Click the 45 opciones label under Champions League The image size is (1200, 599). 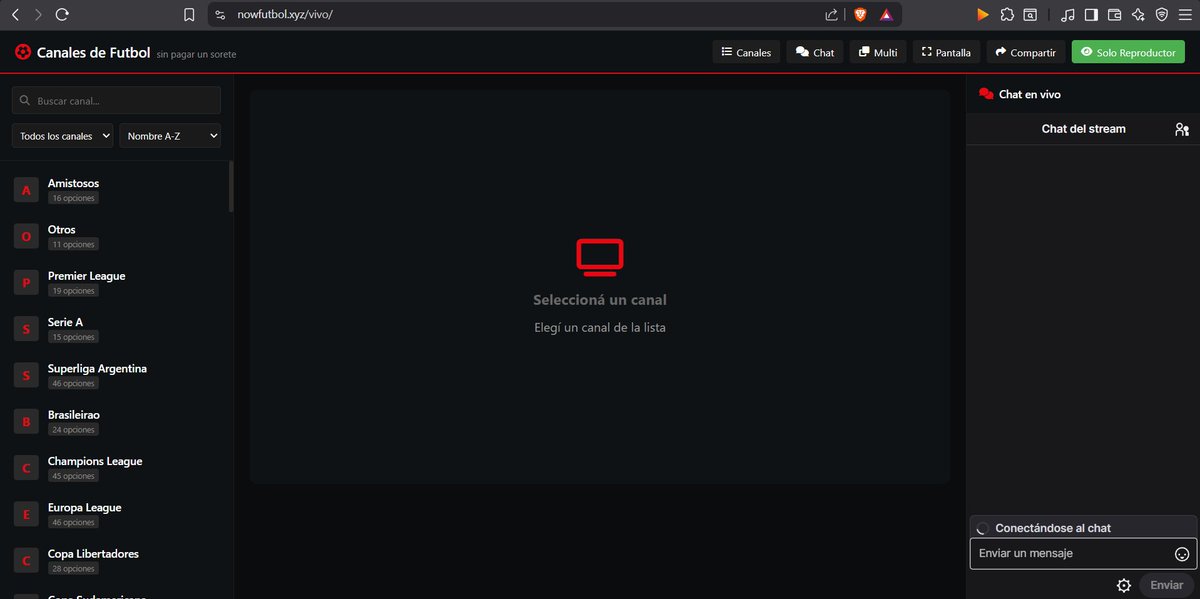click(x=73, y=476)
